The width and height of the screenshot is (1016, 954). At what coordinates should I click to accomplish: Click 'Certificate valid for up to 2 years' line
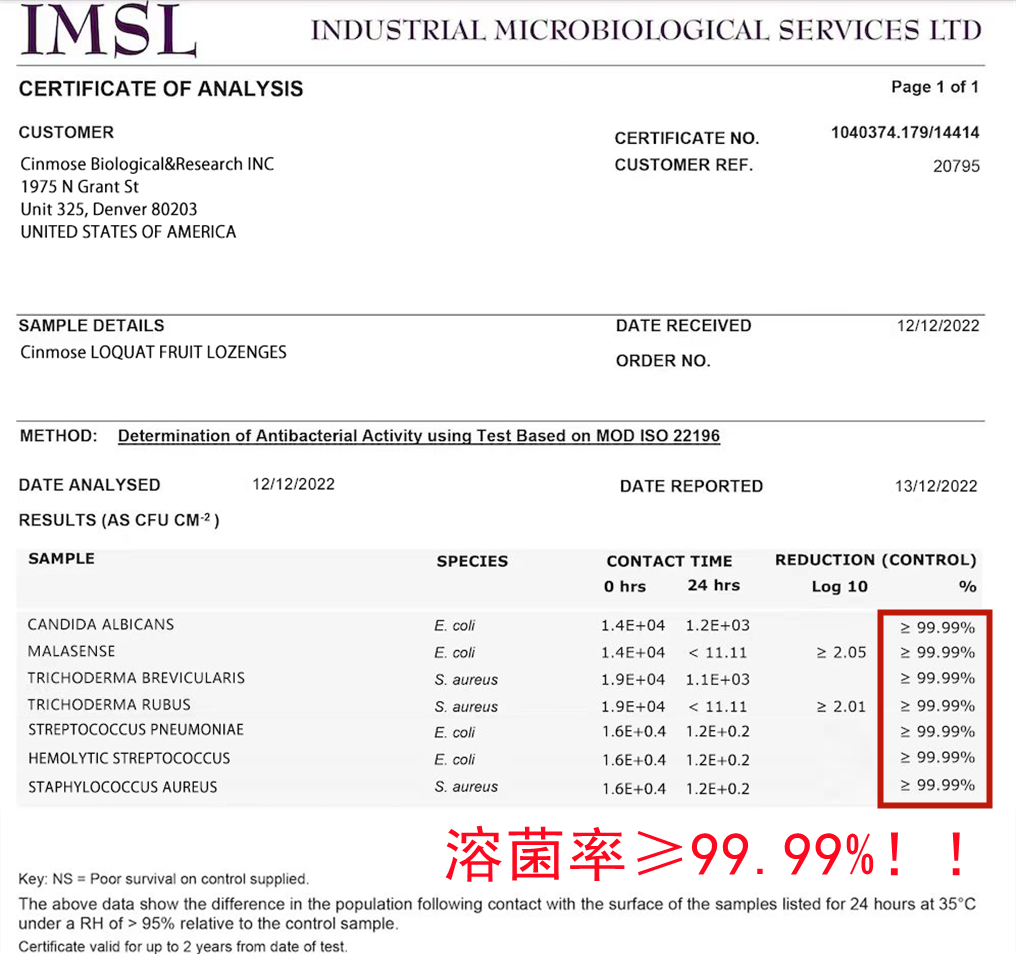[x=183, y=946]
